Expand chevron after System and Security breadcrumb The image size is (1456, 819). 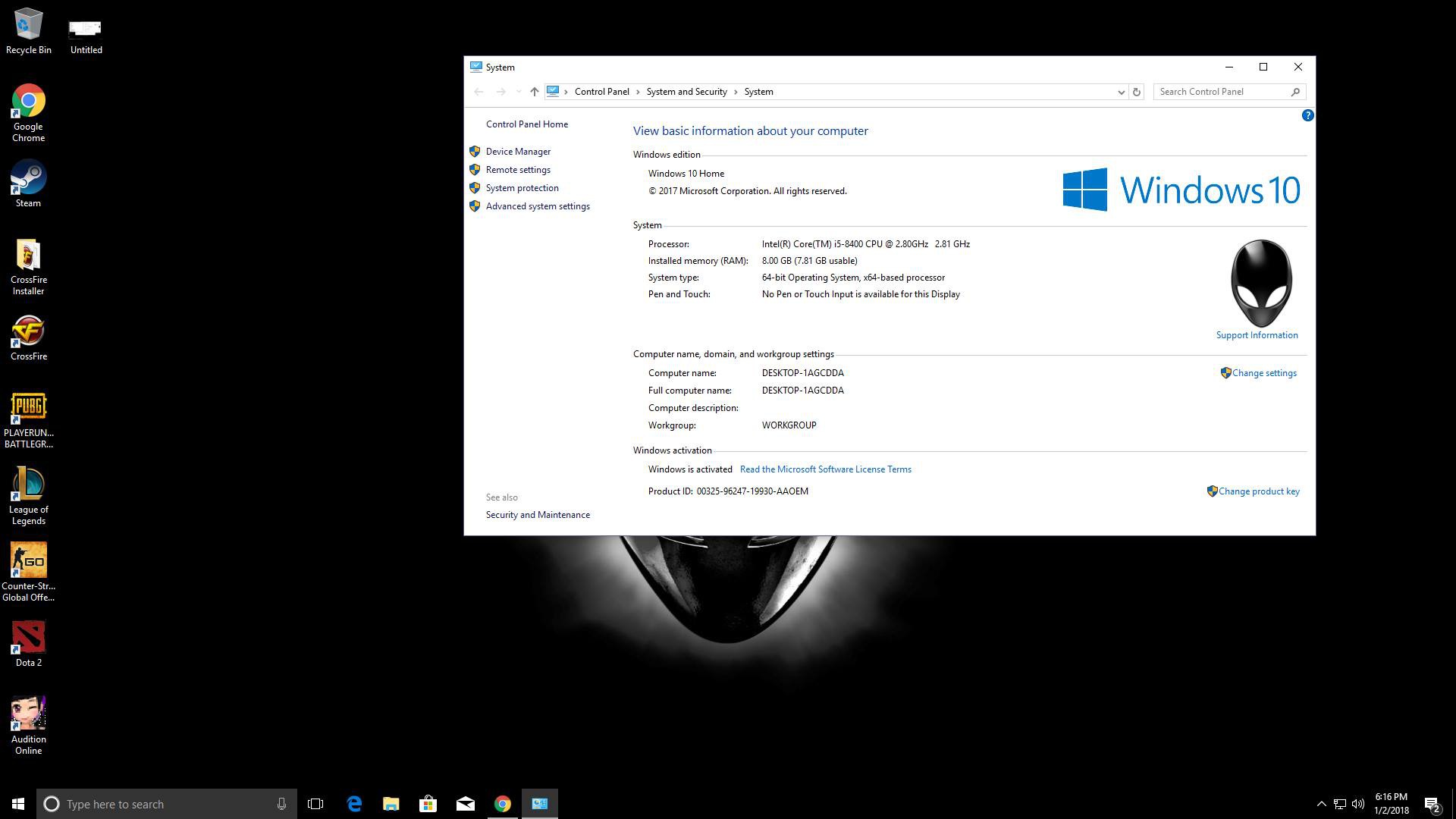pyautogui.click(x=736, y=92)
